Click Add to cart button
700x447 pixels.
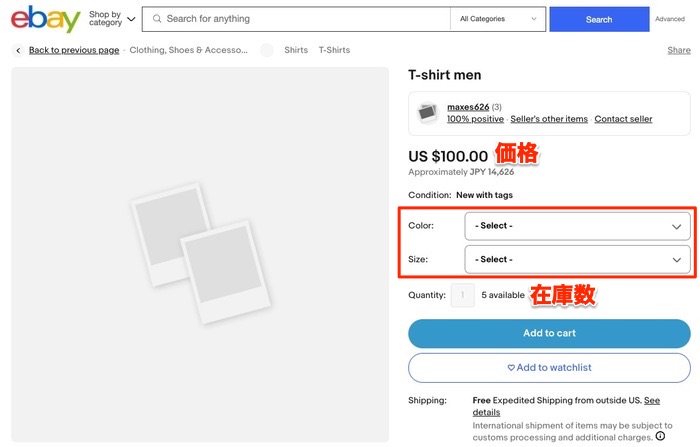point(549,333)
